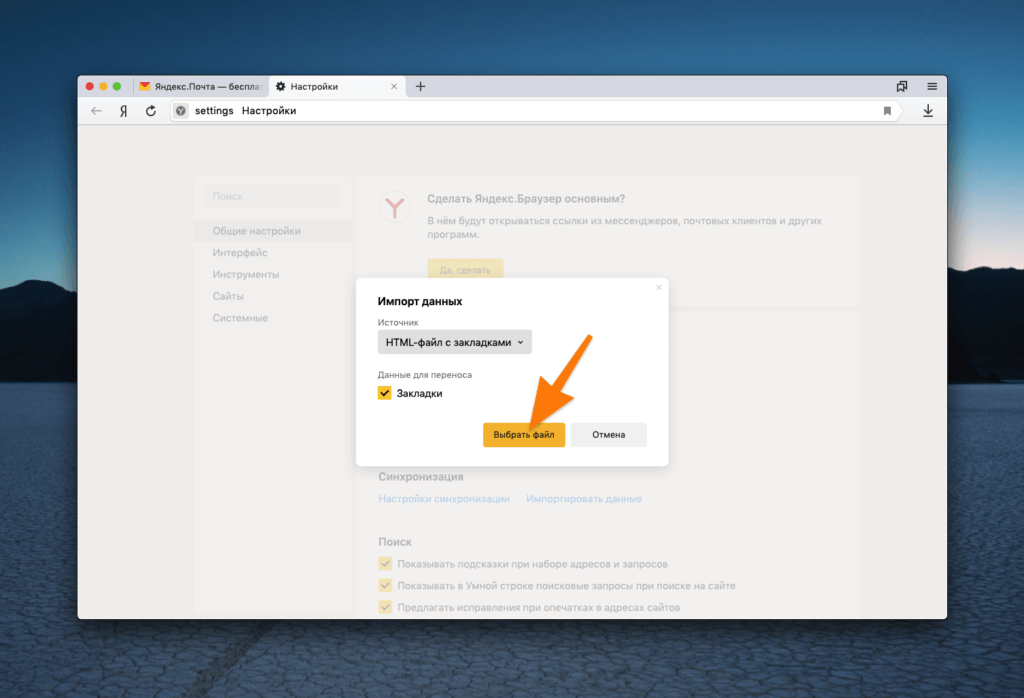Image resolution: width=1024 pixels, height=698 pixels.
Task: Open the Системные settings section
Action: coord(240,318)
